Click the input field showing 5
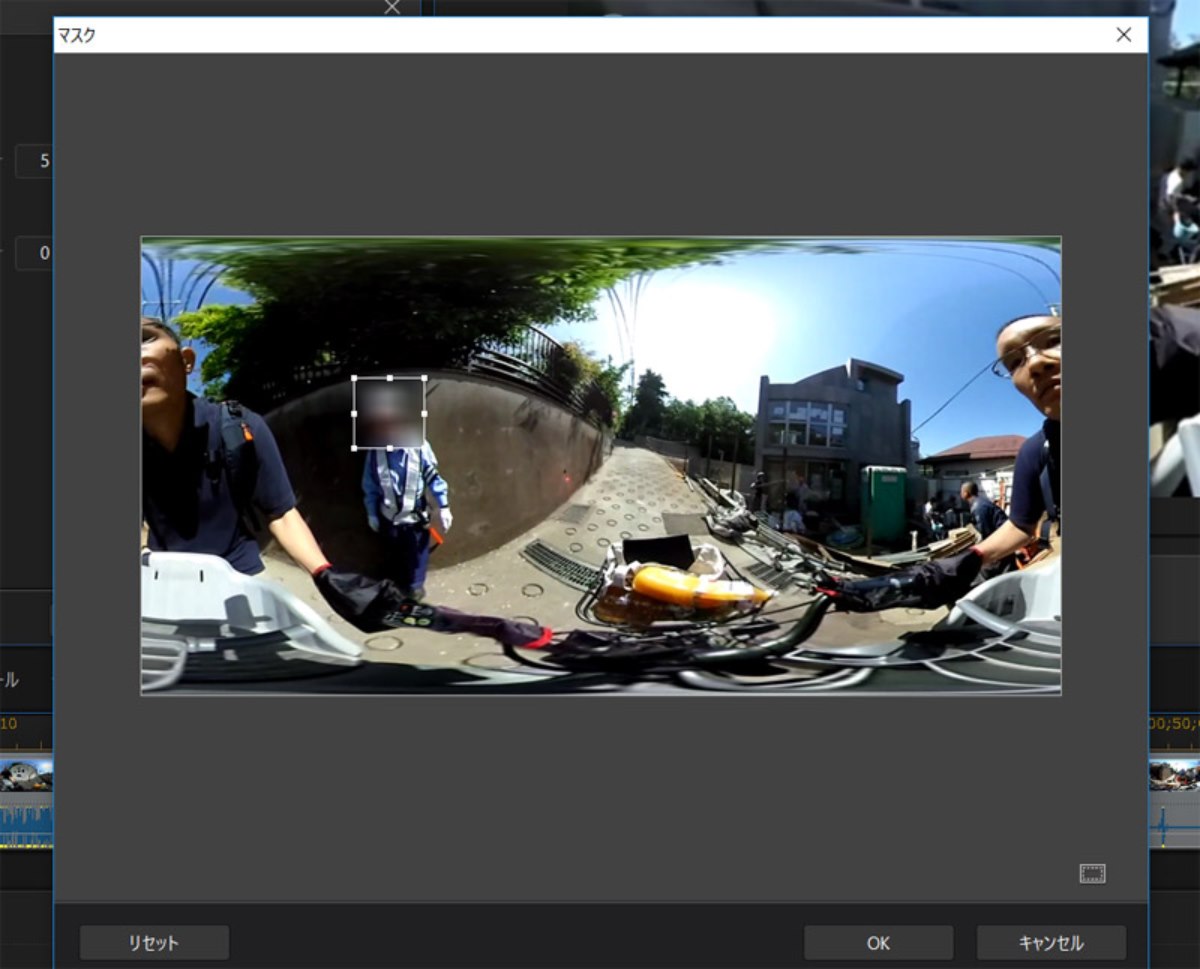This screenshot has height=969, width=1200. (x=36, y=160)
